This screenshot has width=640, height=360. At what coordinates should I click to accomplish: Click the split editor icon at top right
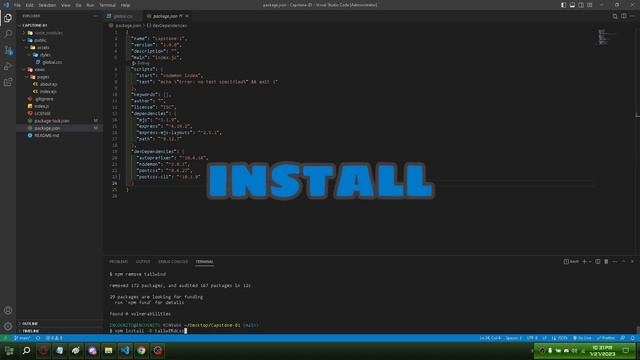(624, 16)
